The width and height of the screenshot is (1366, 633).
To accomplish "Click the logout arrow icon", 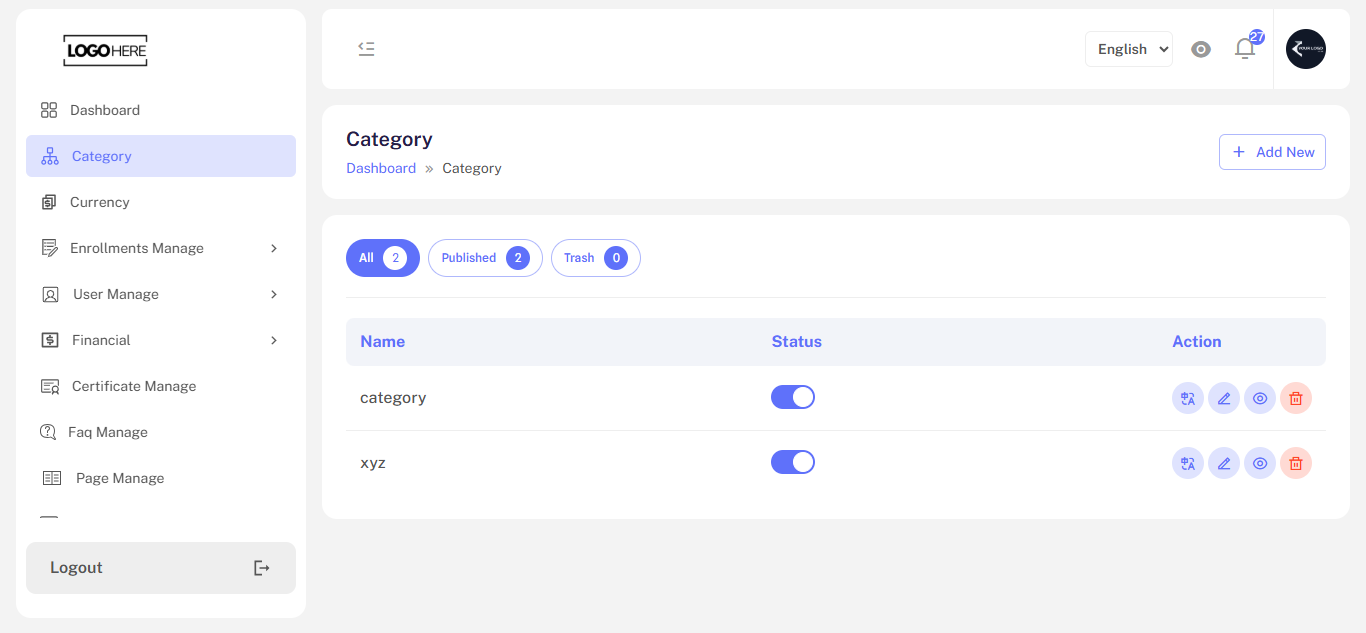I will click(262, 568).
